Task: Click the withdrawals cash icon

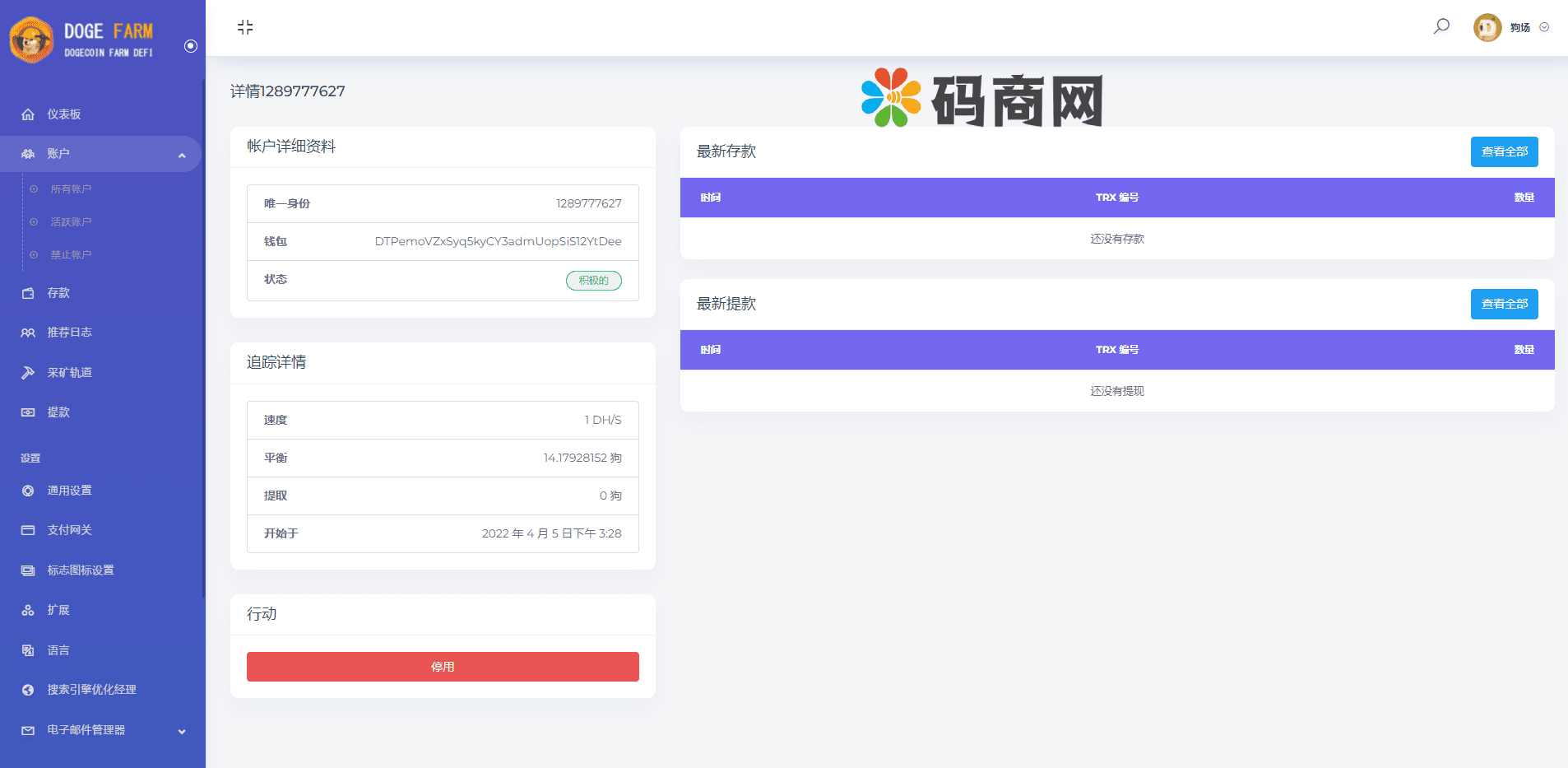Action: click(x=28, y=412)
